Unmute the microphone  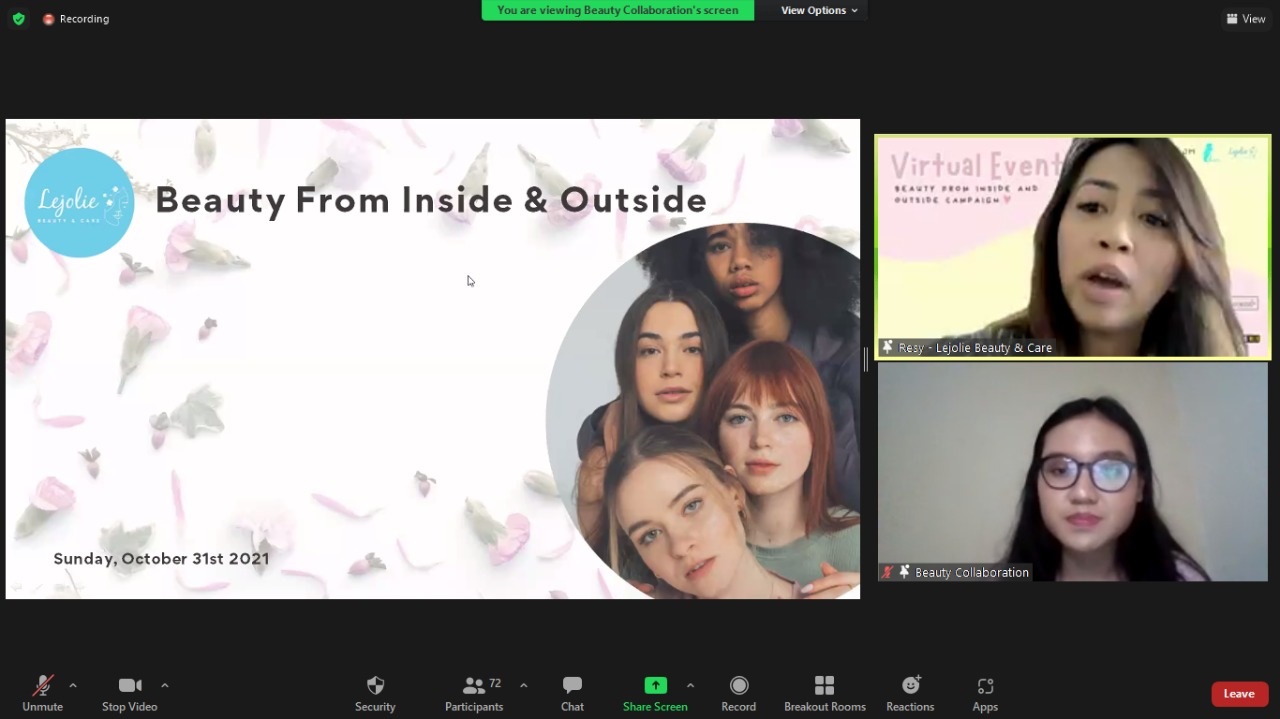point(42,686)
